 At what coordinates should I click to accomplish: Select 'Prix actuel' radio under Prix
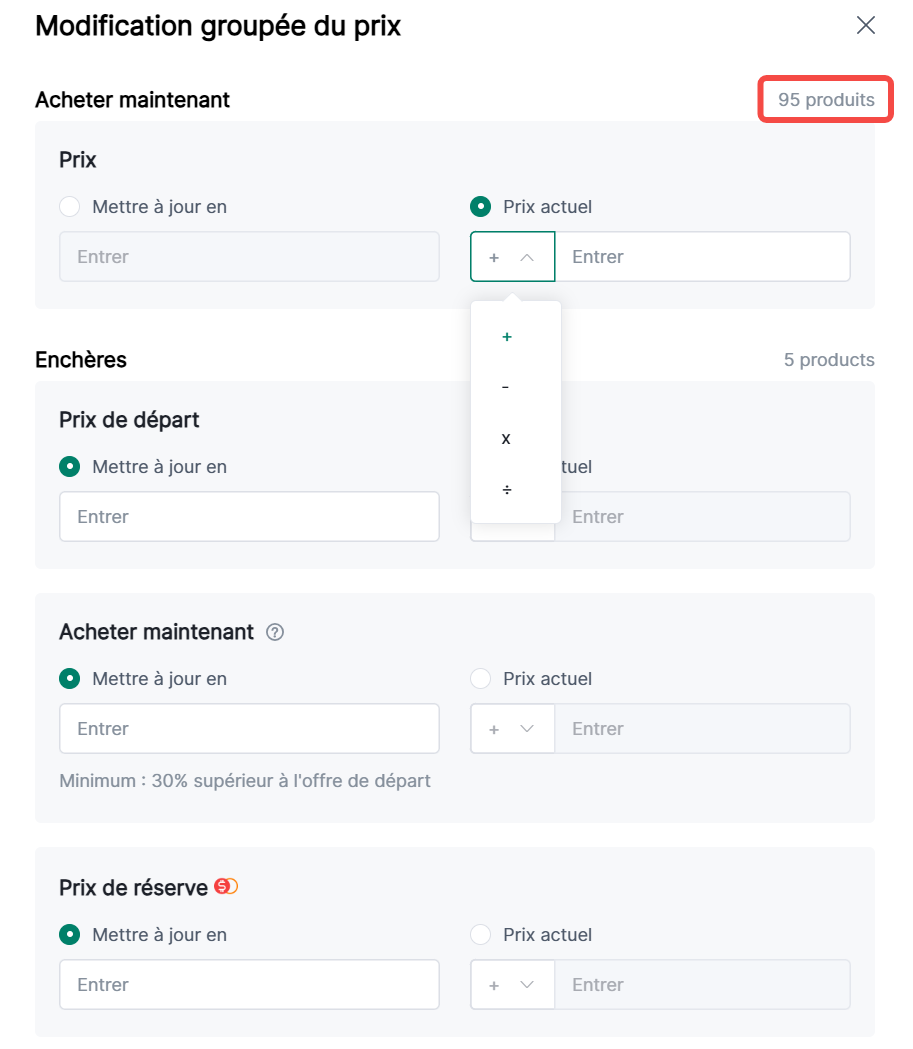pyautogui.click(x=481, y=207)
